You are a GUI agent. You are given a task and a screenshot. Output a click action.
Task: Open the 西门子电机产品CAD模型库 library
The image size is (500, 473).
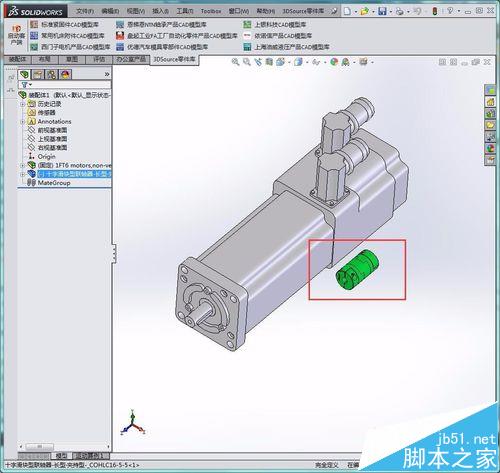(70, 47)
